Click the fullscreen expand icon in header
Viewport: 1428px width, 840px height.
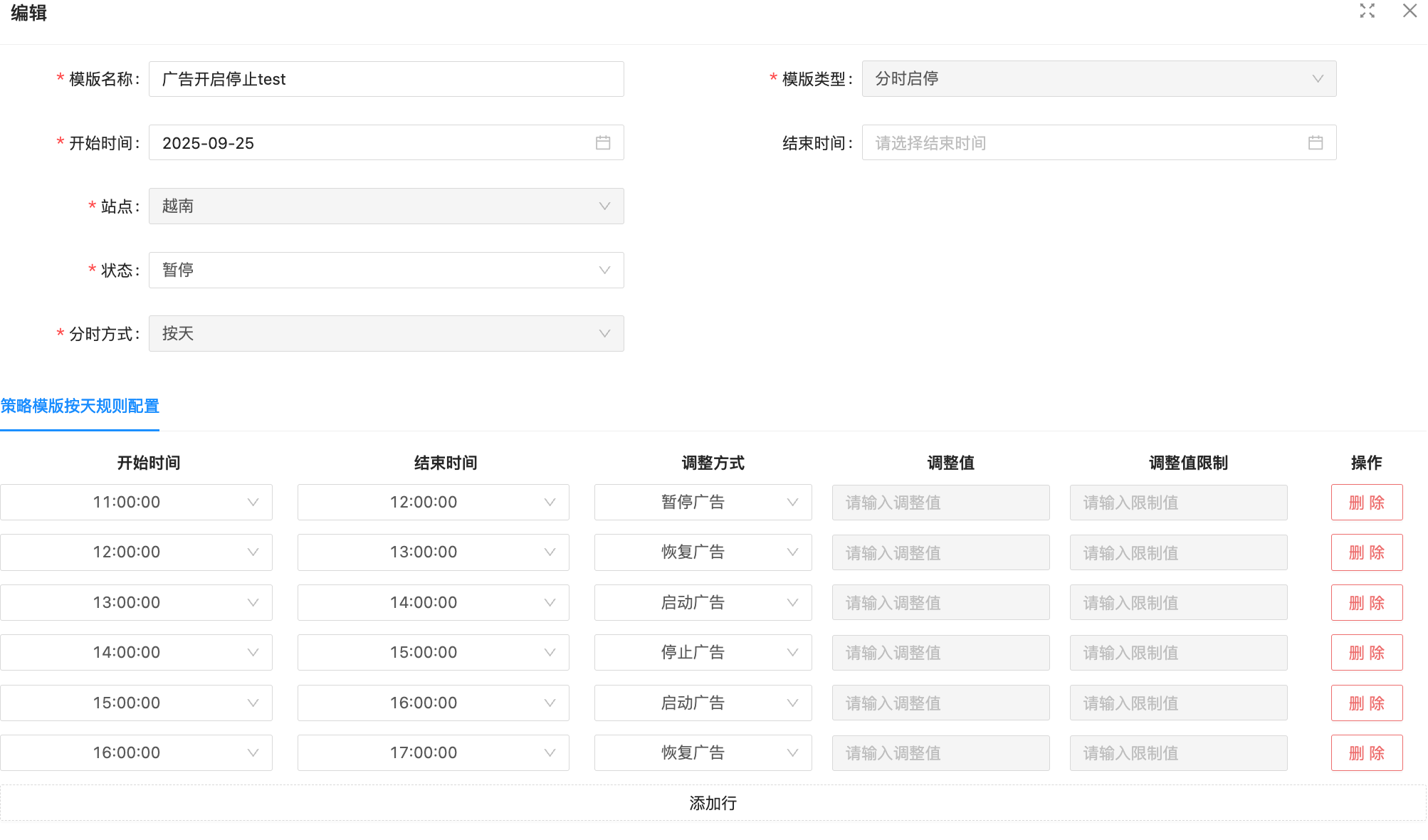tap(1367, 11)
